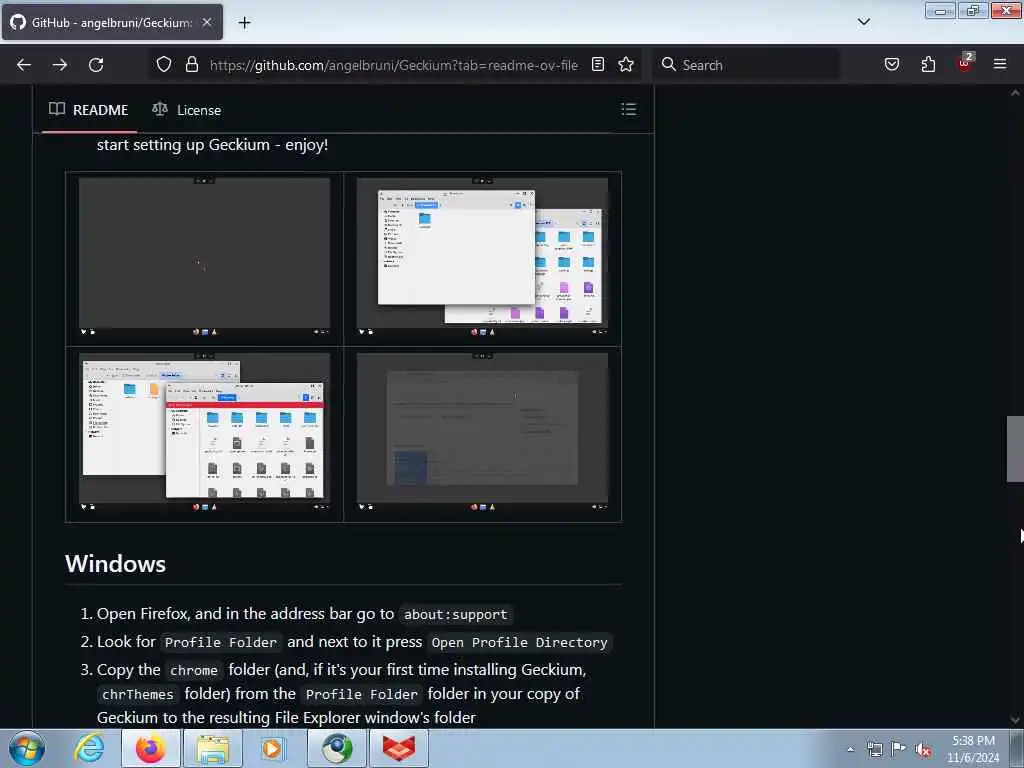Open screenshot with two overlapping file windows
Screen dimensions: 1024x768
tap(204, 434)
